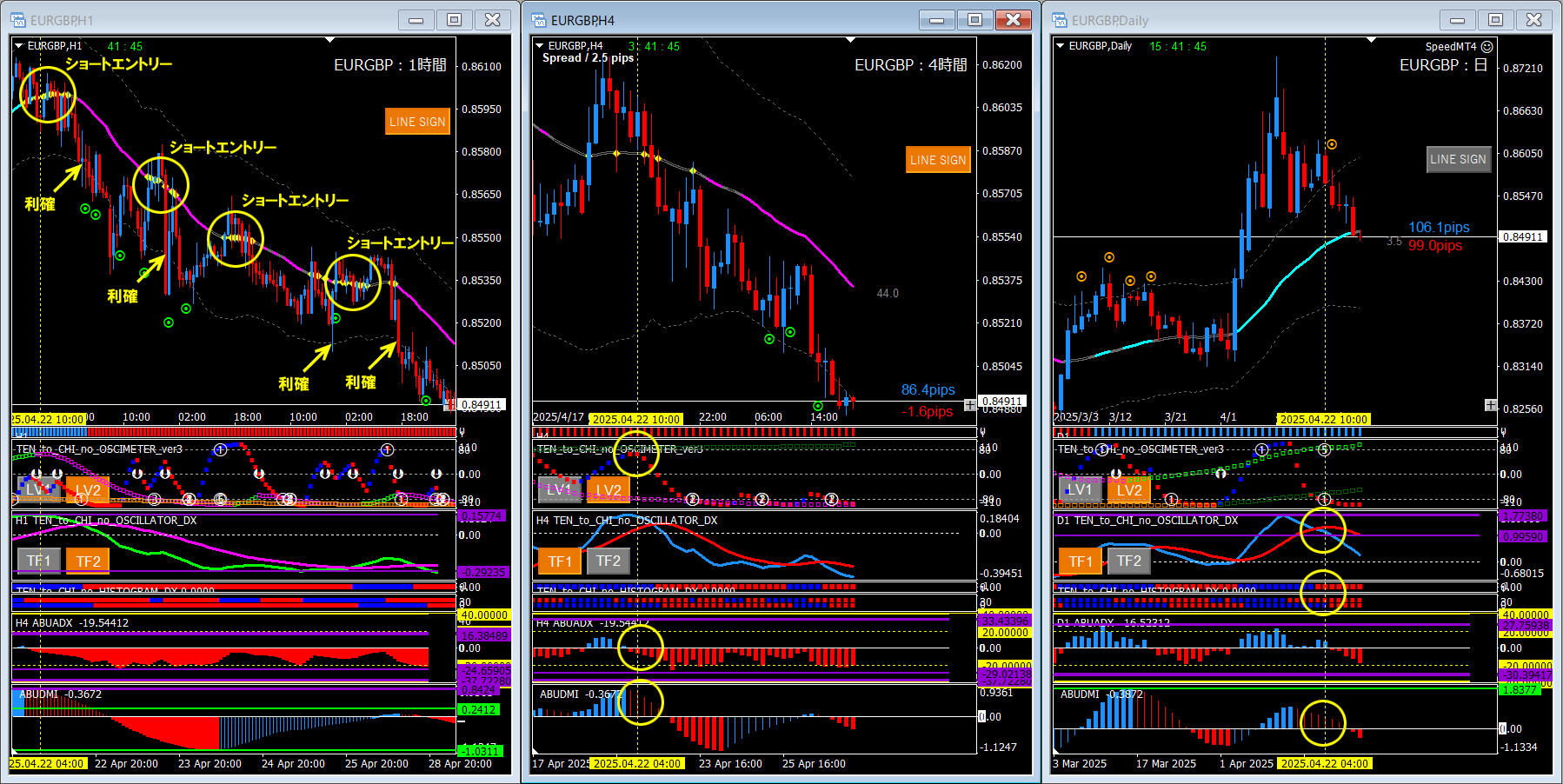Click the 'D1 TEN_to_CHI_no_OSCILLATOR_DX' indicator label

pos(1147,521)
